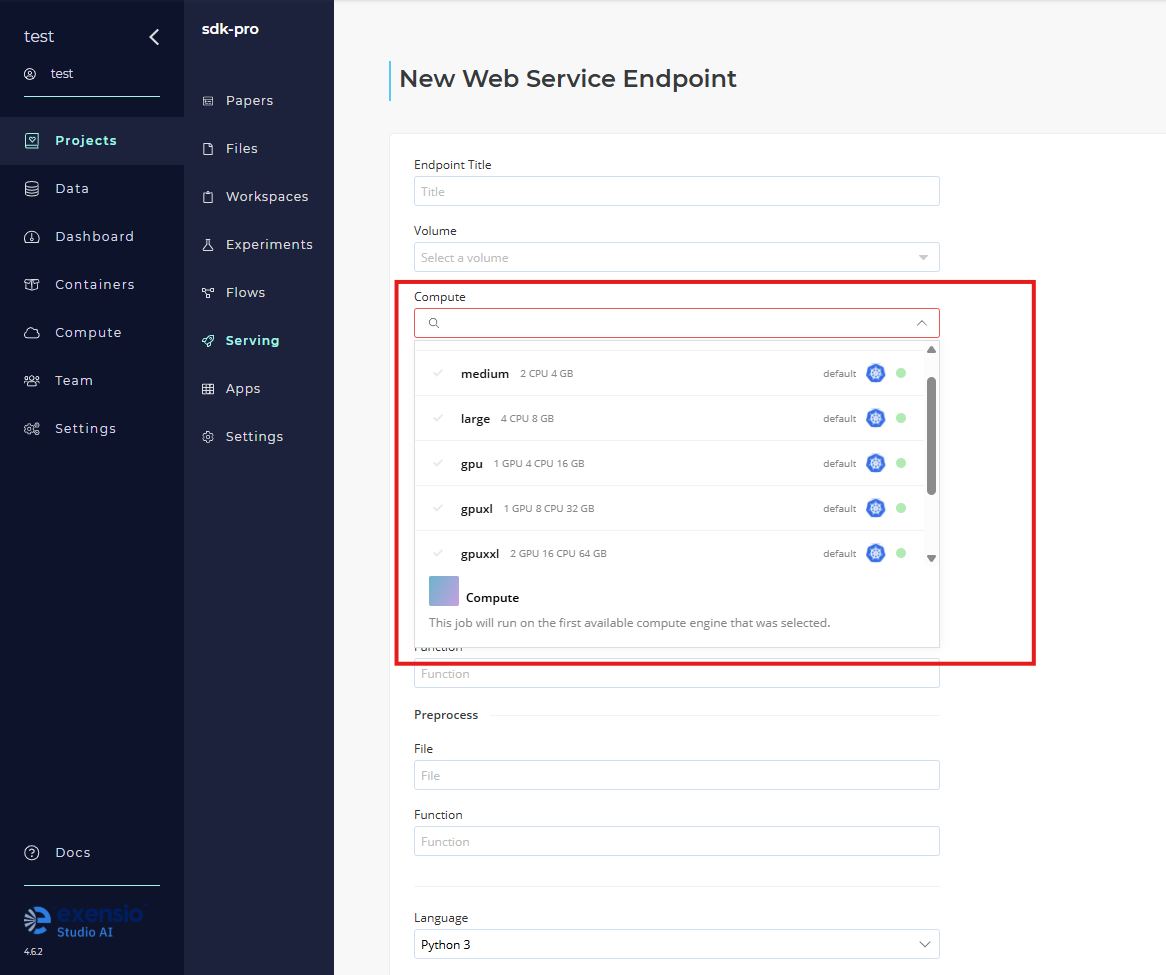Screen dimensions: 1166x975
Task: Toggle checkmark for medium compute
Action: tap(438, 373)
